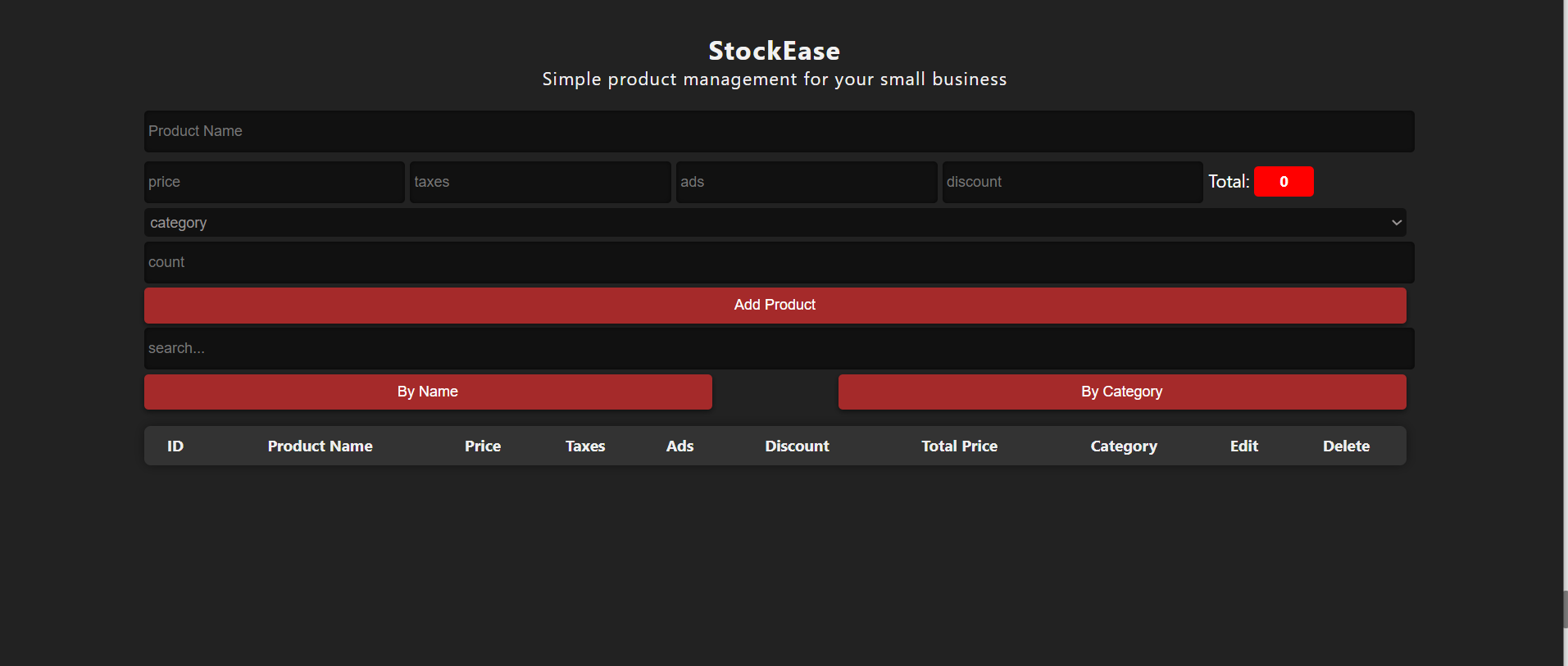
Task: Click the Edit column header
Action: (1243, 446)
